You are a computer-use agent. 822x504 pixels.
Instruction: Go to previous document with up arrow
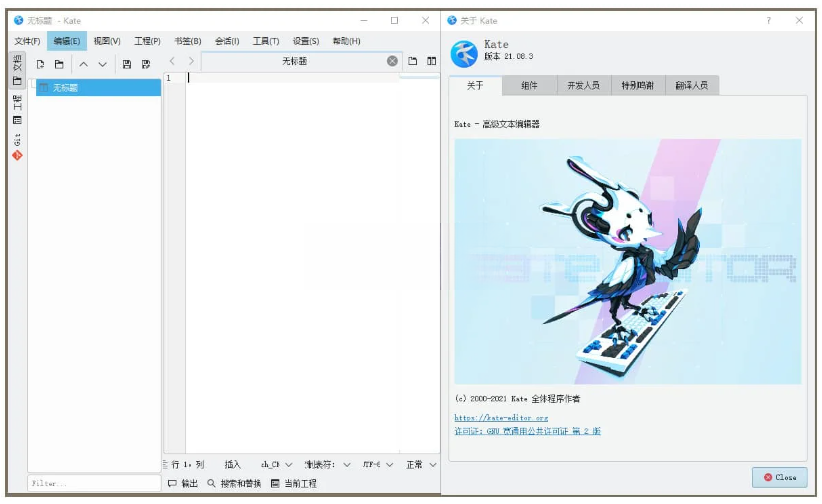click(83, 65)
